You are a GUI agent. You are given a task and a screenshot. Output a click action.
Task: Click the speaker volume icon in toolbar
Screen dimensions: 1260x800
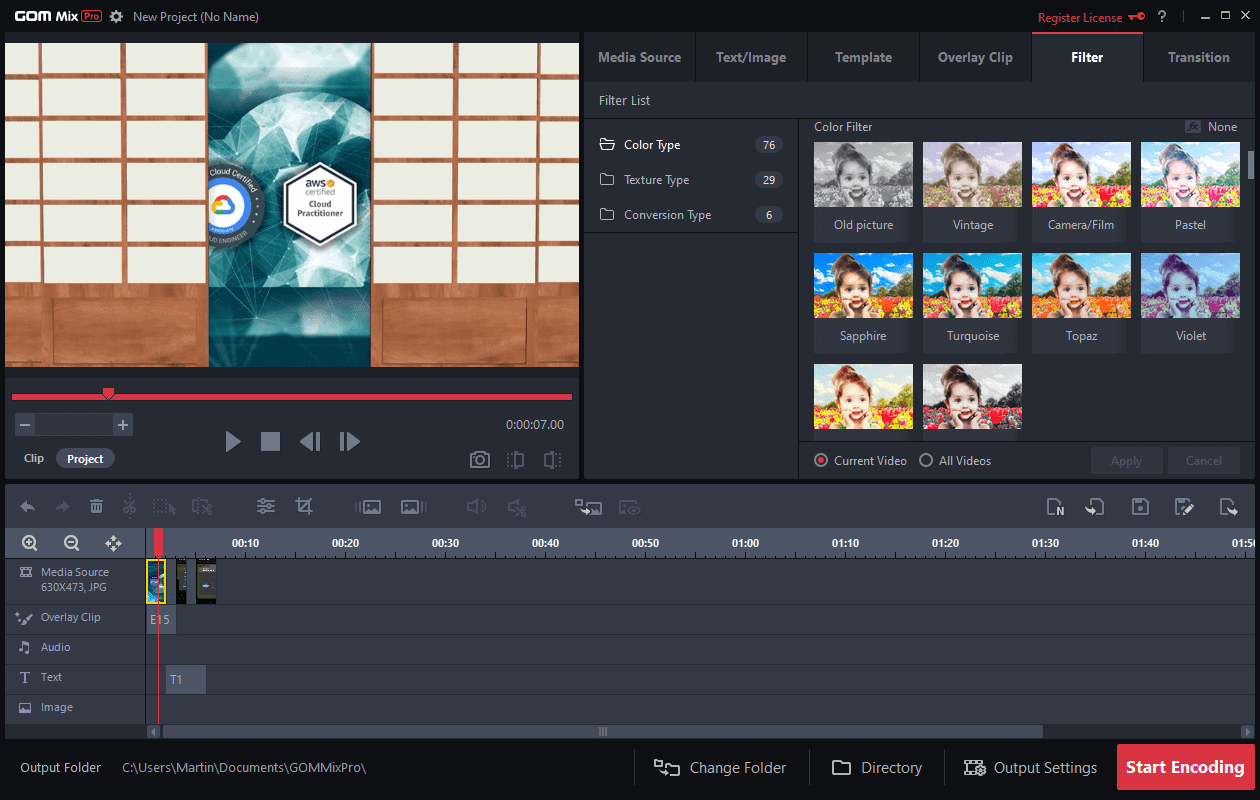[x=477, y=507]
